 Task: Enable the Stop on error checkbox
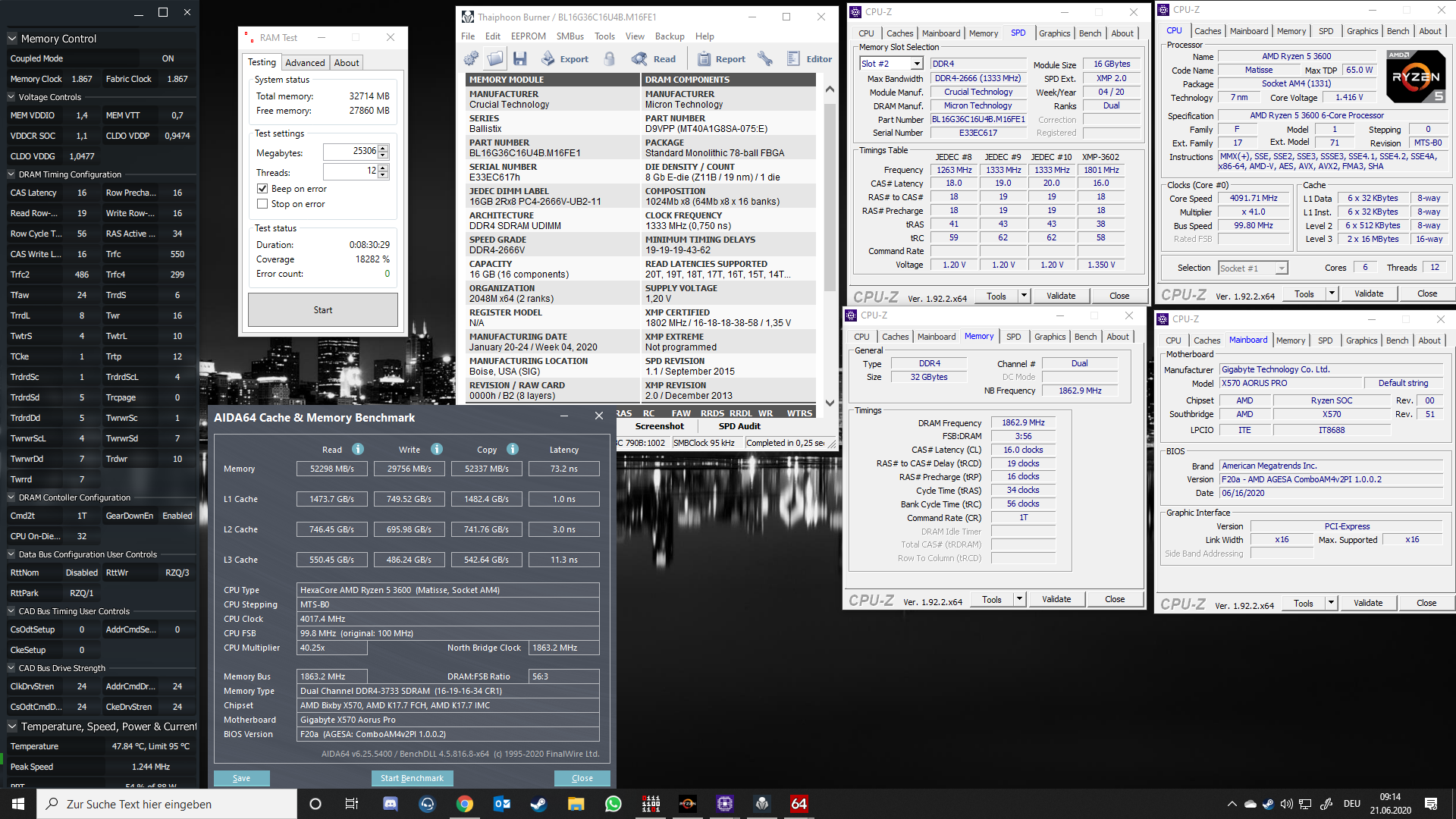262,204
